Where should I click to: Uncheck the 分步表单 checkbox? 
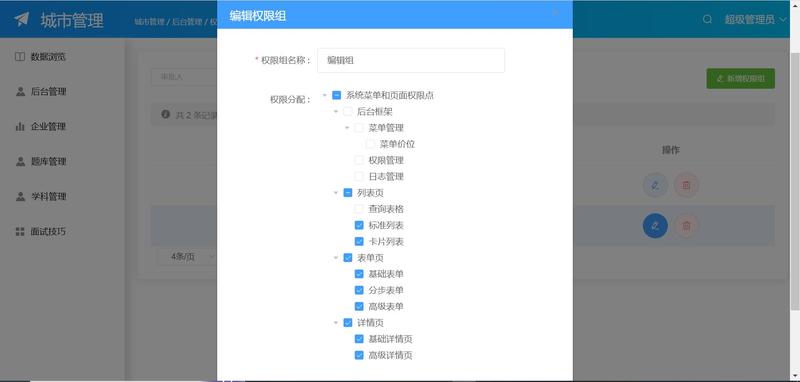tap(359, 290)
